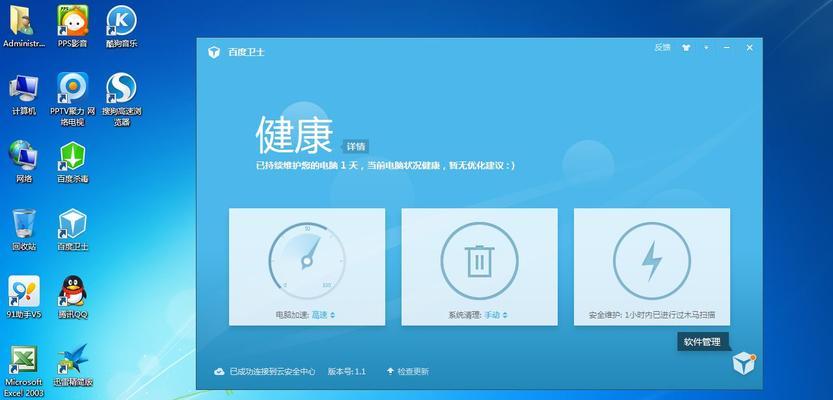This screenshot has height=400, width=833.
Task: Open 百度卫士 desktop shortcut
Action: coord(72,229)
